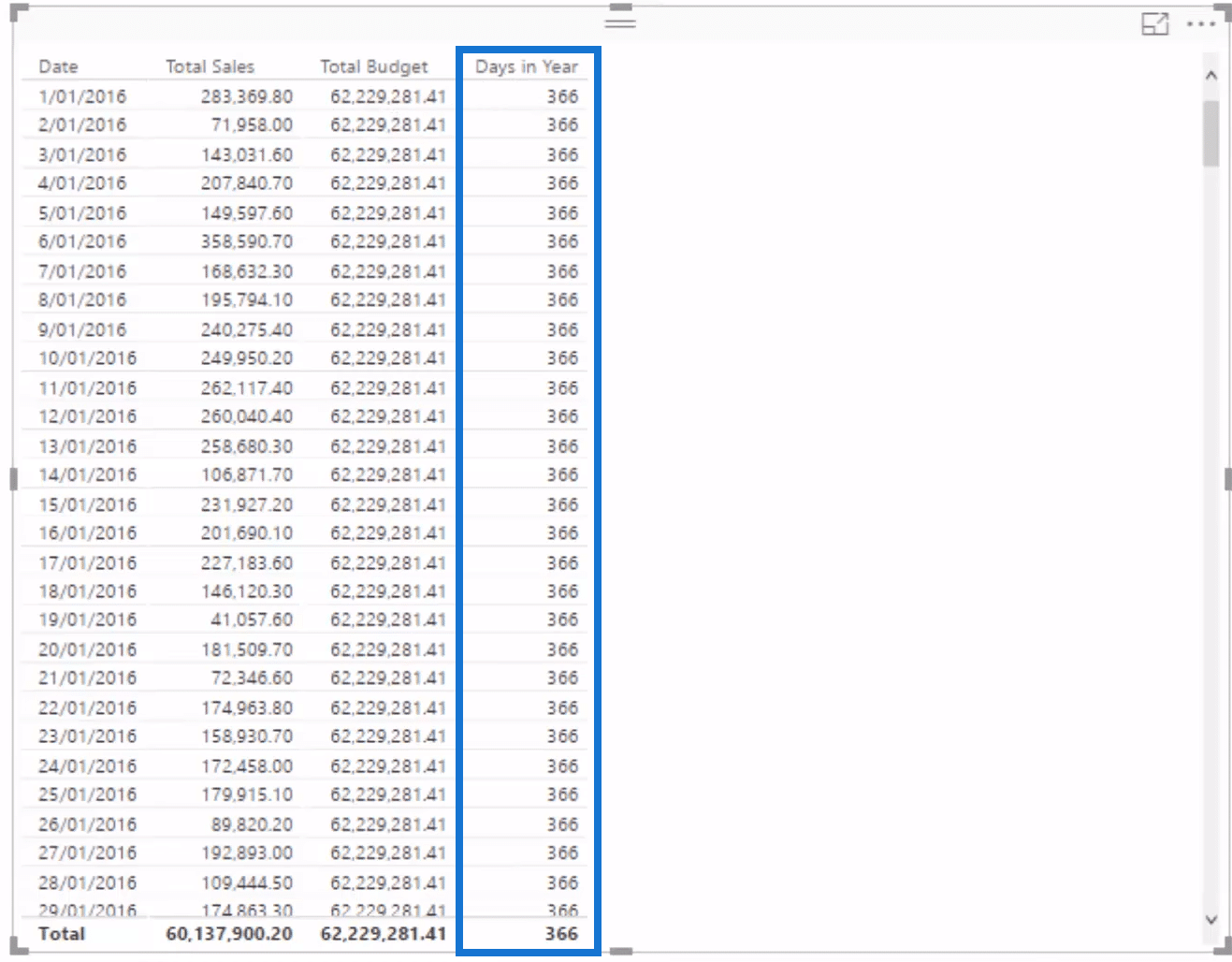Click total budget 62,229,281.41 in Total row

tap(384, 934)
